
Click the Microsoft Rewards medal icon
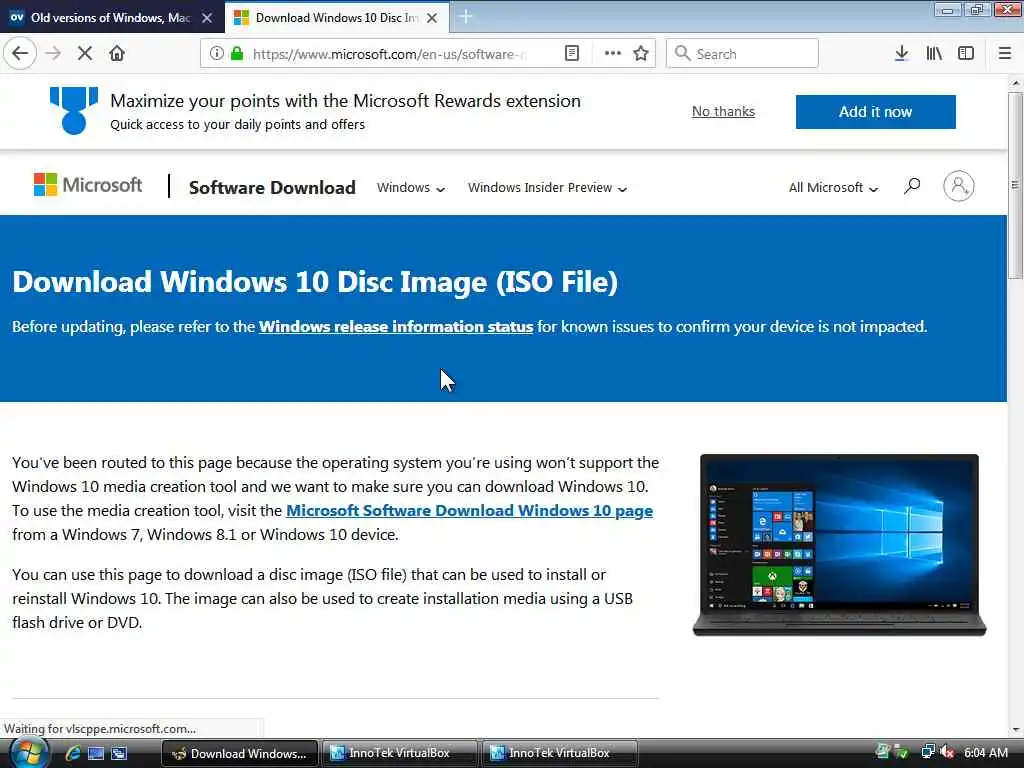coord(74,110)
